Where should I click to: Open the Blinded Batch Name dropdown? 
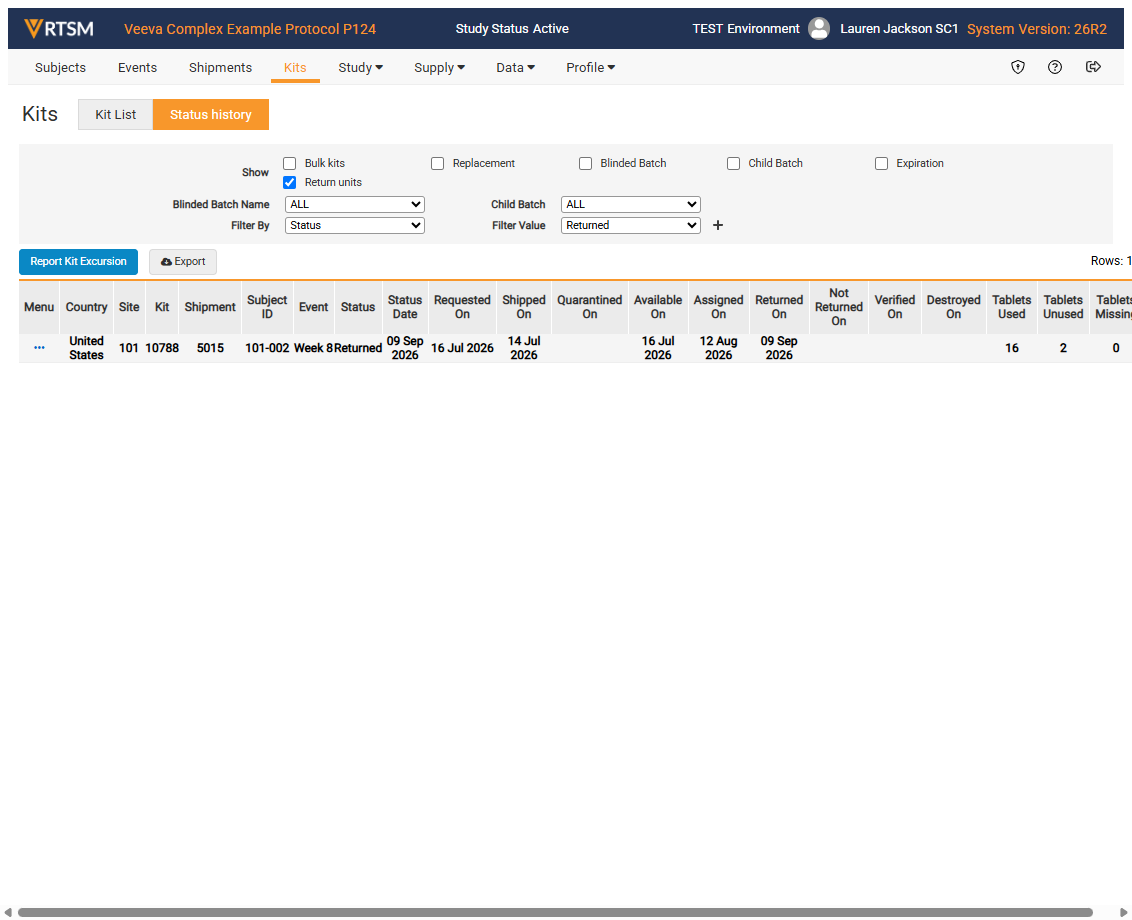click(354, 204)
